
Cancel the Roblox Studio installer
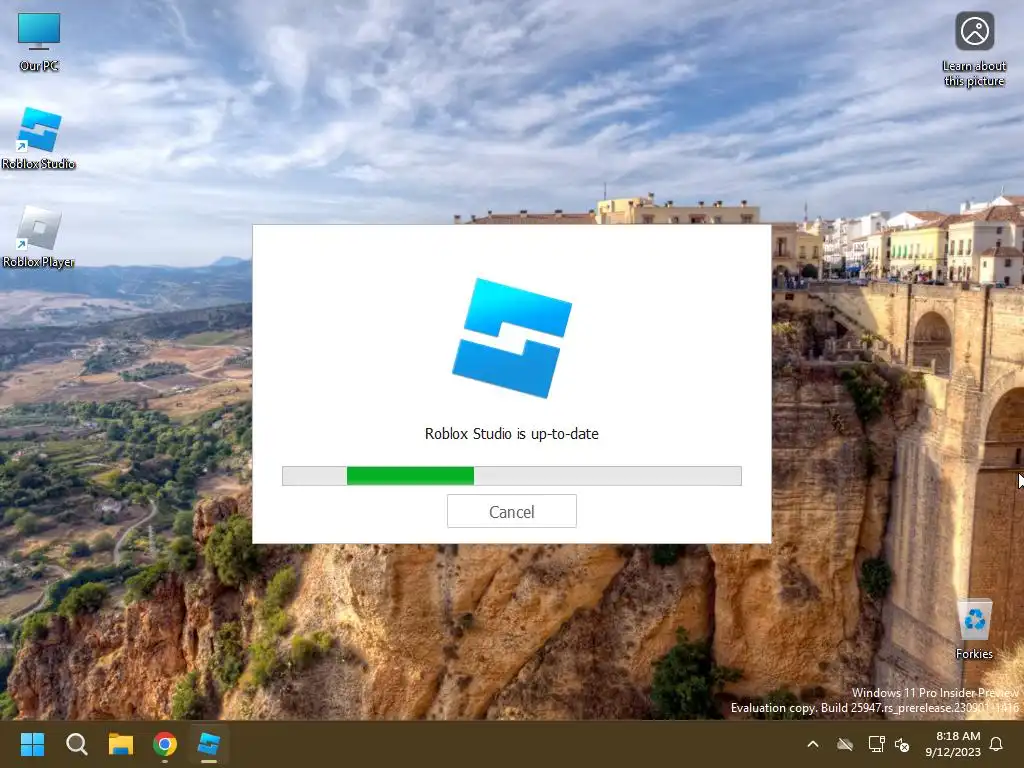[511, 511]
